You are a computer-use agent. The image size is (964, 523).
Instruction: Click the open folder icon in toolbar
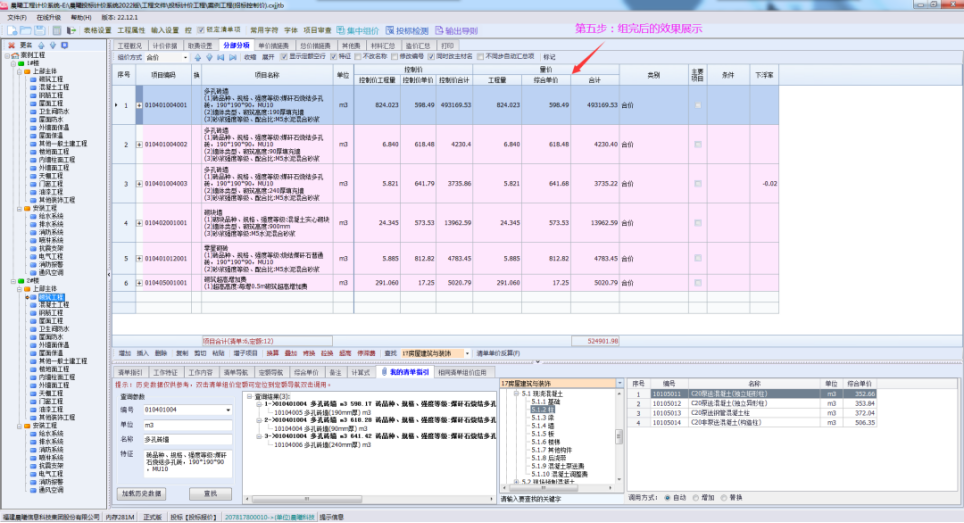coord(25,31)
